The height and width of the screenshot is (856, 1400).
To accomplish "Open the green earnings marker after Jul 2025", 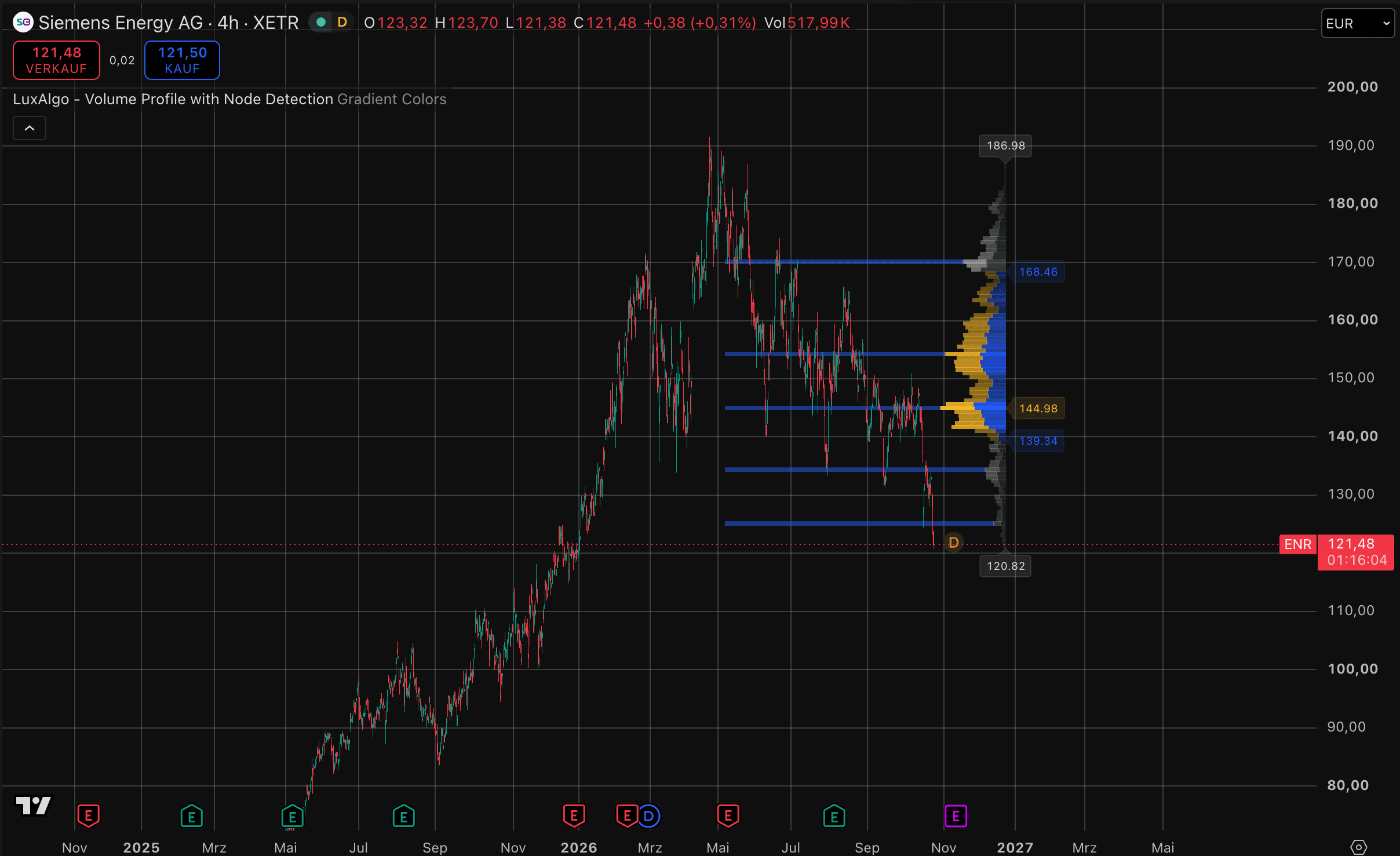I will coord(404,816).
